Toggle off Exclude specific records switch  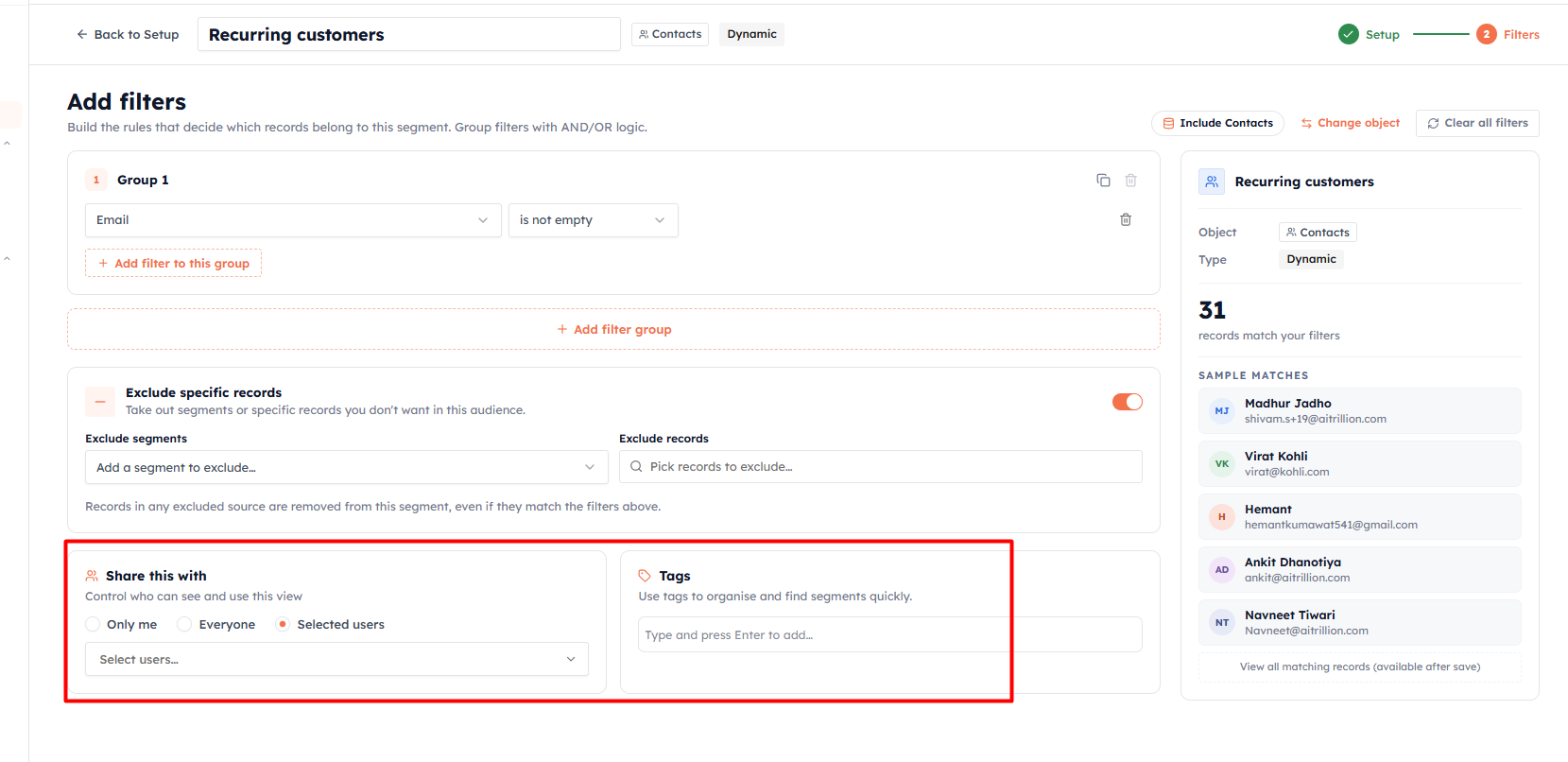(1128, 402)
